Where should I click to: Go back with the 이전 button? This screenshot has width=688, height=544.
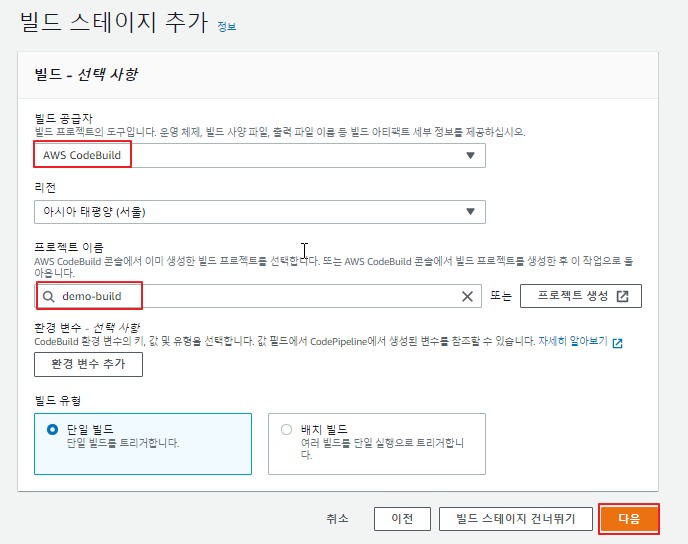(x=402, y=519)
